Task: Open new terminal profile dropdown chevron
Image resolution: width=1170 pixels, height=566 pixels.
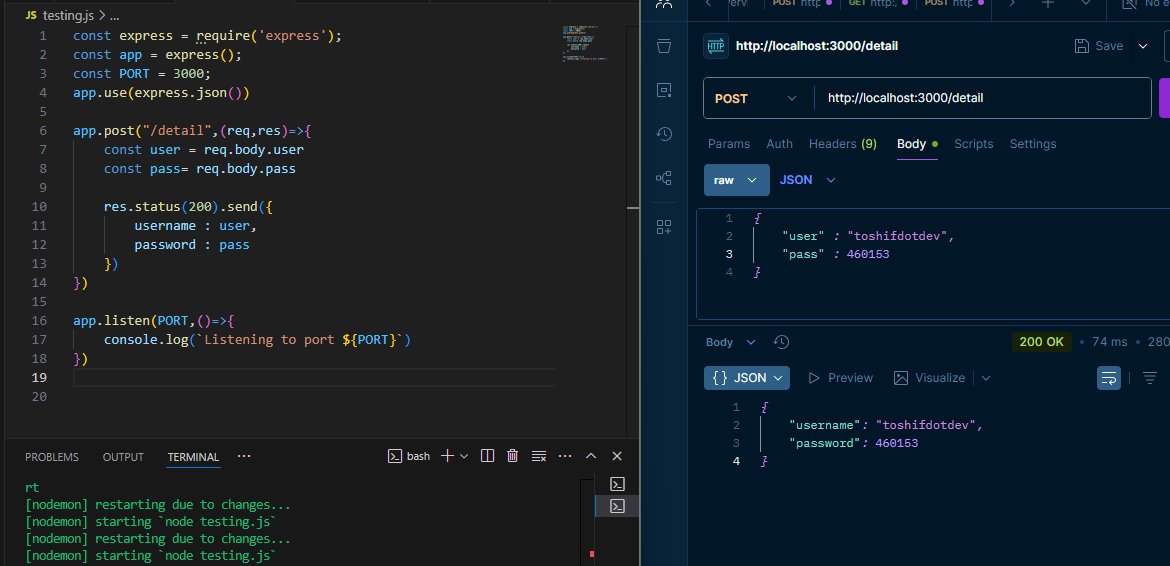Action: [x=464, y=456]
